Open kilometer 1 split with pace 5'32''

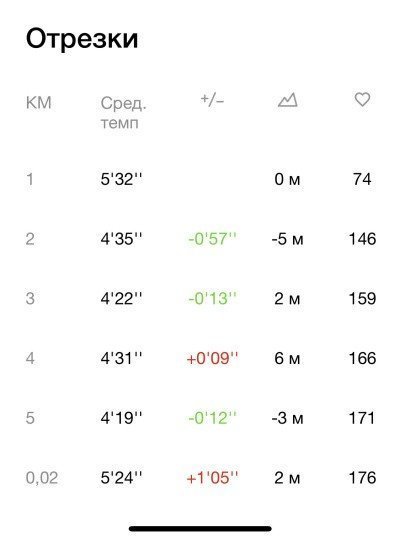200,179
